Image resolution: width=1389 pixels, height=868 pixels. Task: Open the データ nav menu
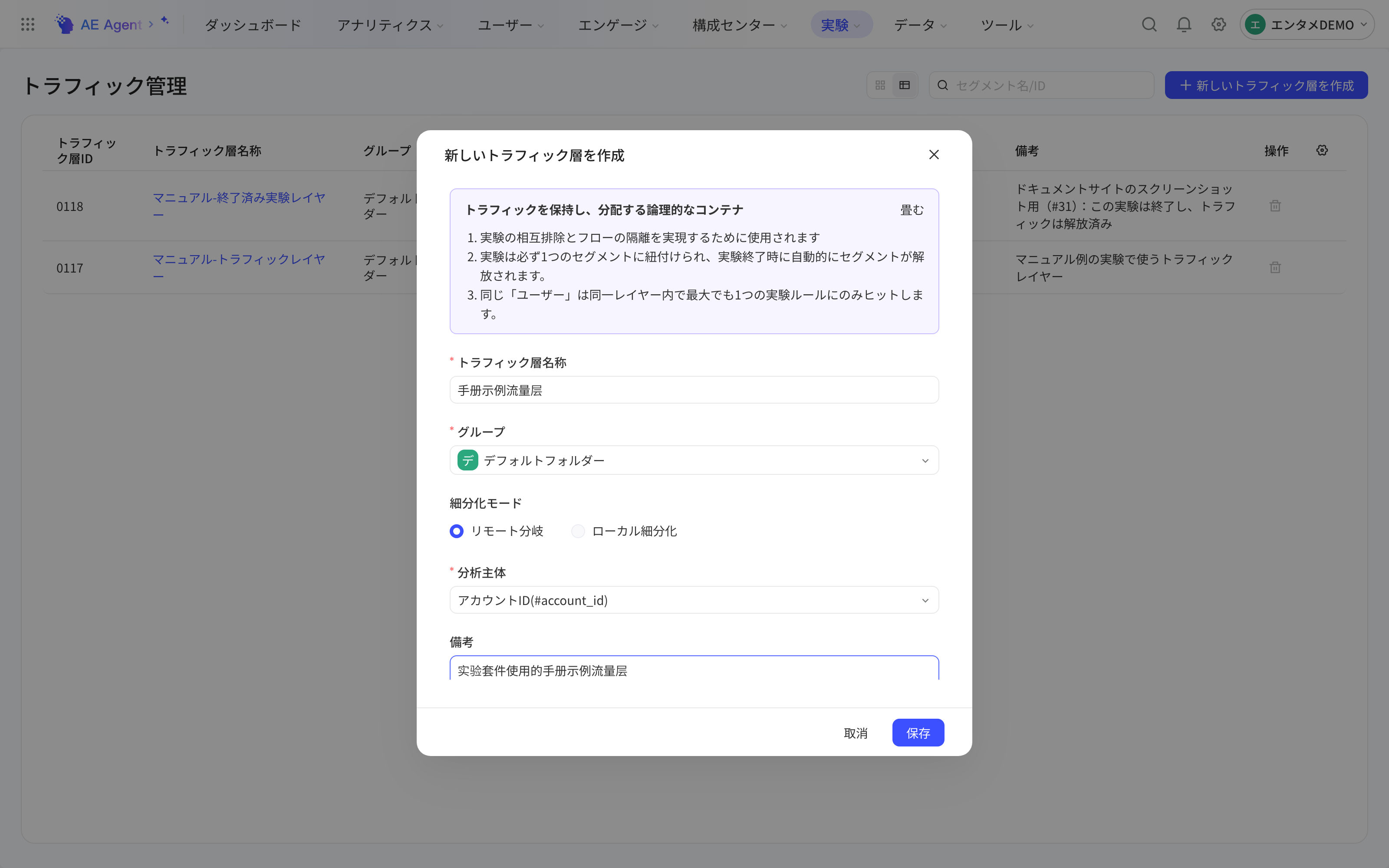[x=920, y=25]
